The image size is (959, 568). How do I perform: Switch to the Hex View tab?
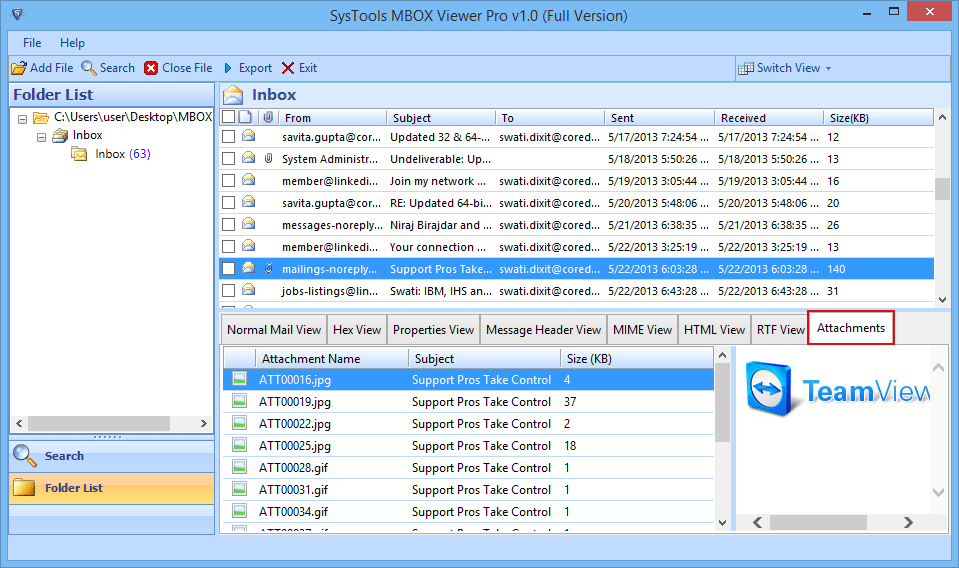tap(357, 330)
